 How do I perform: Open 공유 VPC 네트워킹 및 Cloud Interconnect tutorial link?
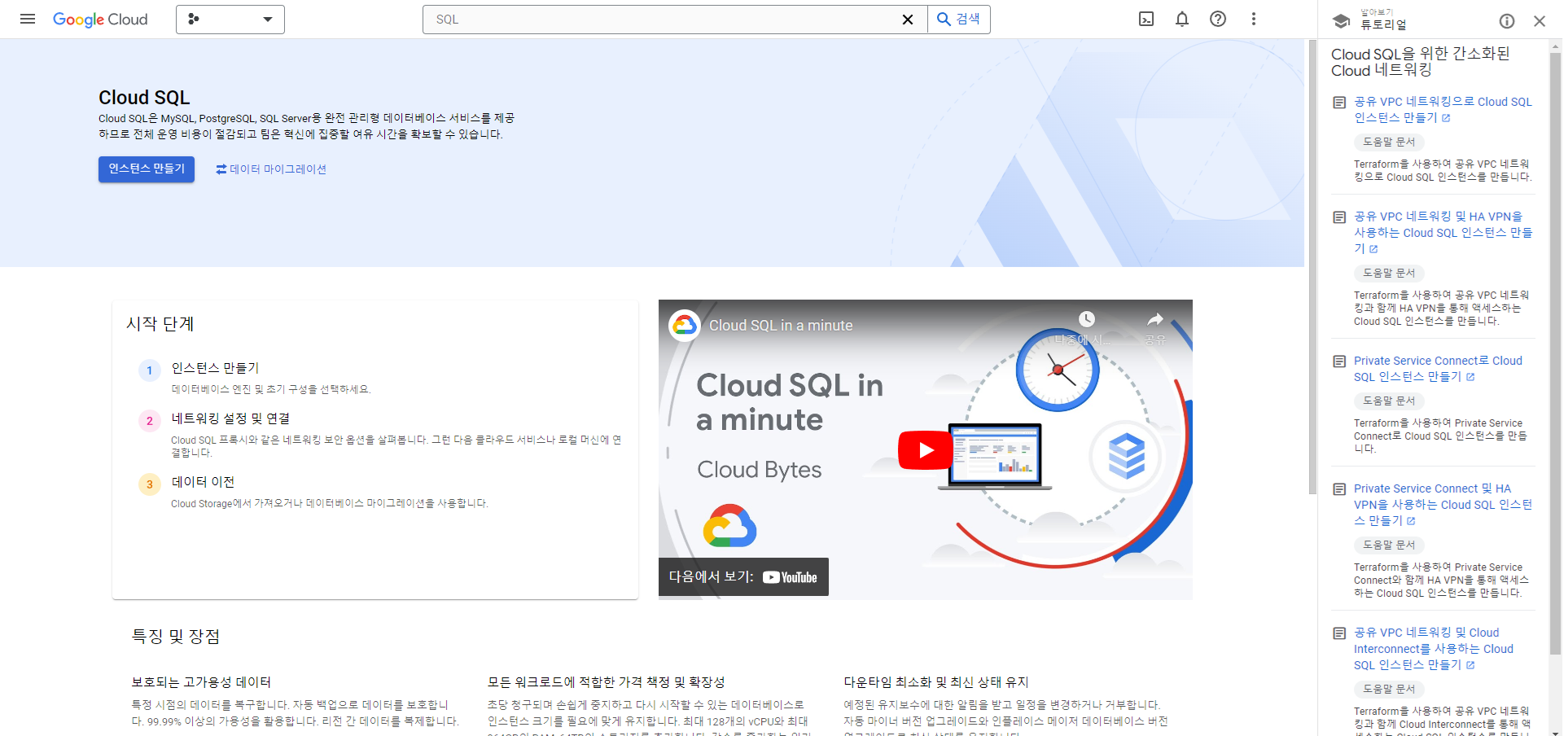[1434, 649]
